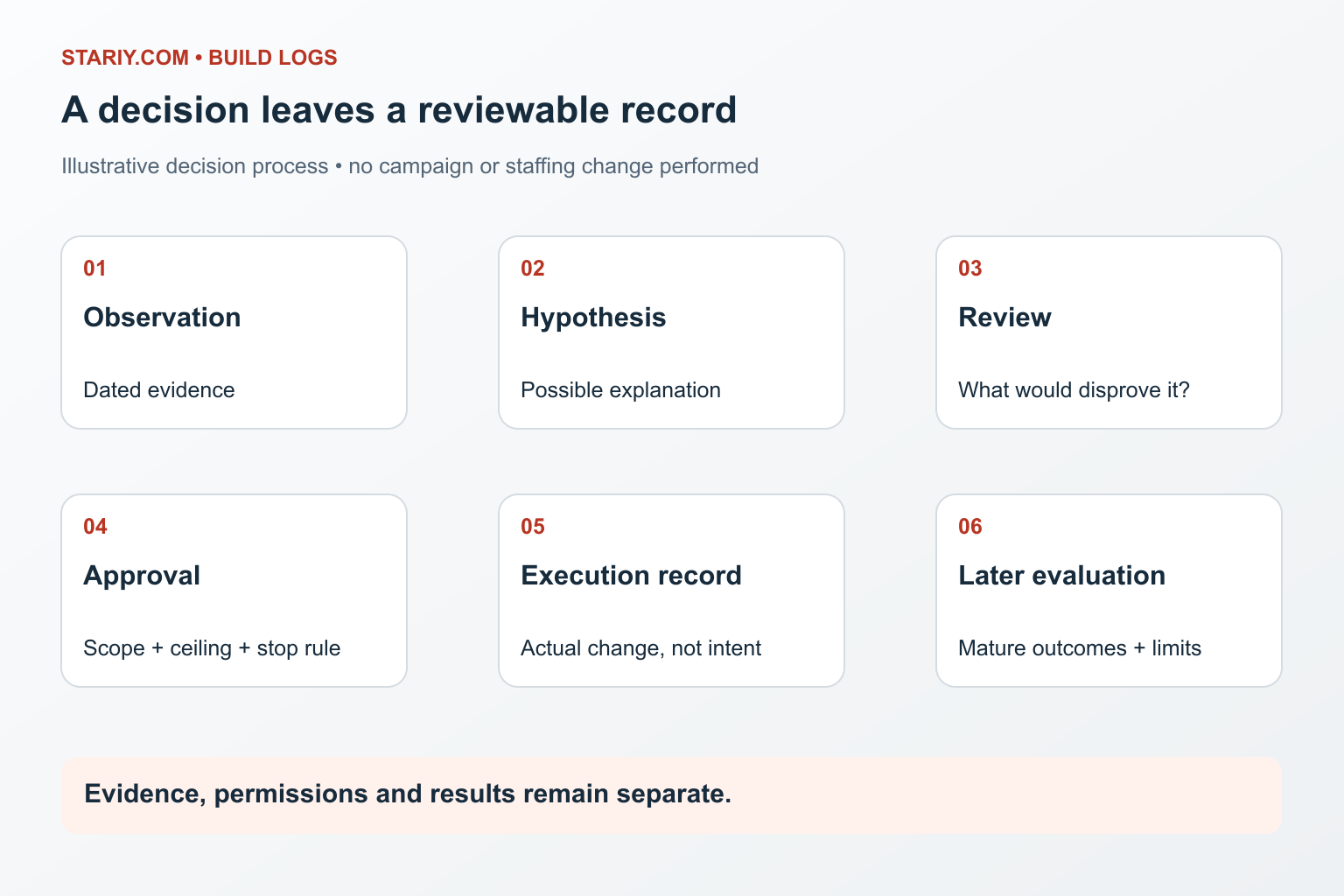Select the title "A decision leaves a reviewable record"
The image size is (1344, 896).
pos(399,110)
